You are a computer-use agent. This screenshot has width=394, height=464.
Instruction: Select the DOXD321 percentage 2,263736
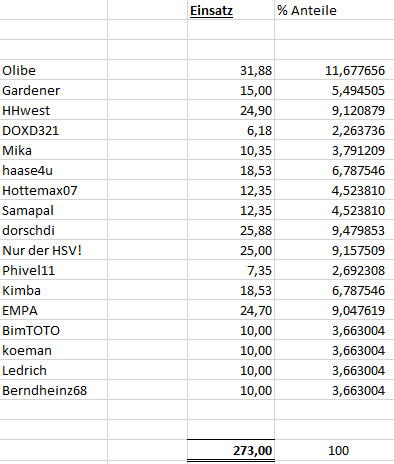pyautogui.click(x=334, y=130)
